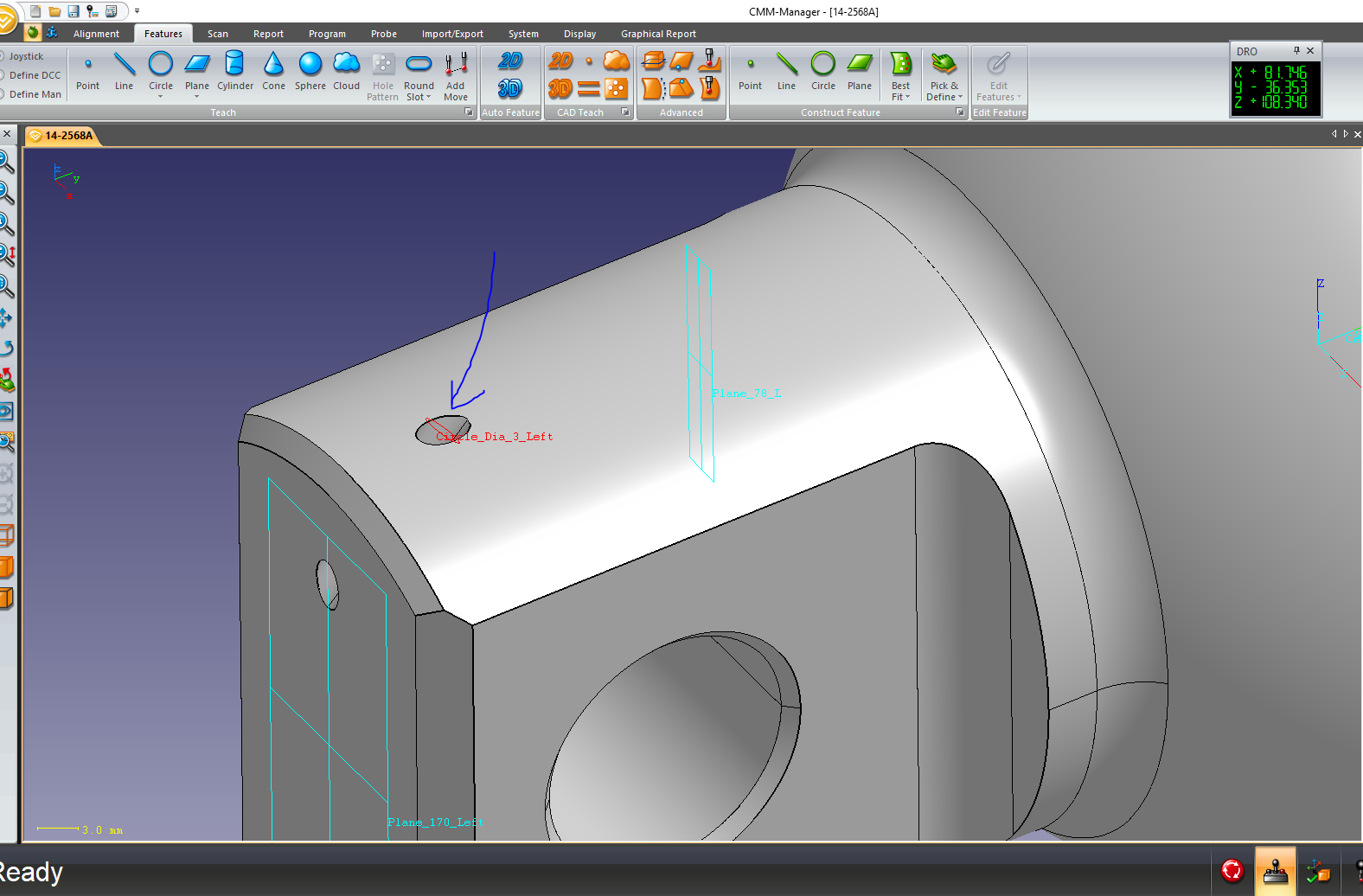Click the Open folder quick access icon
The width and height of the screenshot is (1363, 896).
pos(54,11)
